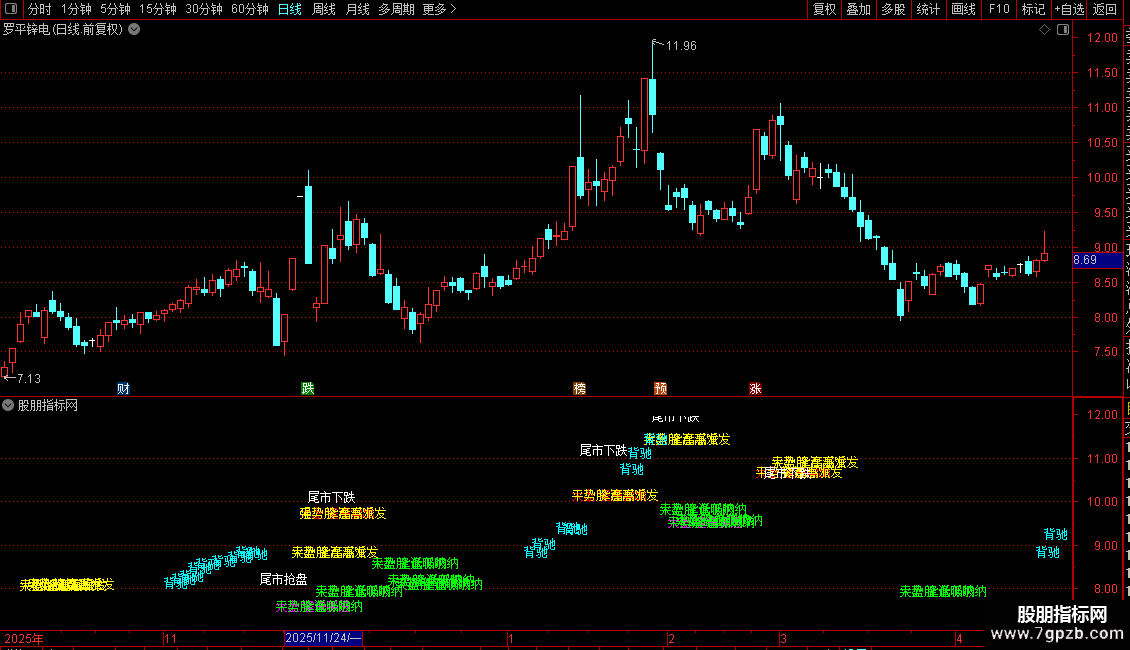Add stock via +自选 button
The height and width of the screenshot is (650, 1130).
coord(1069,9)
